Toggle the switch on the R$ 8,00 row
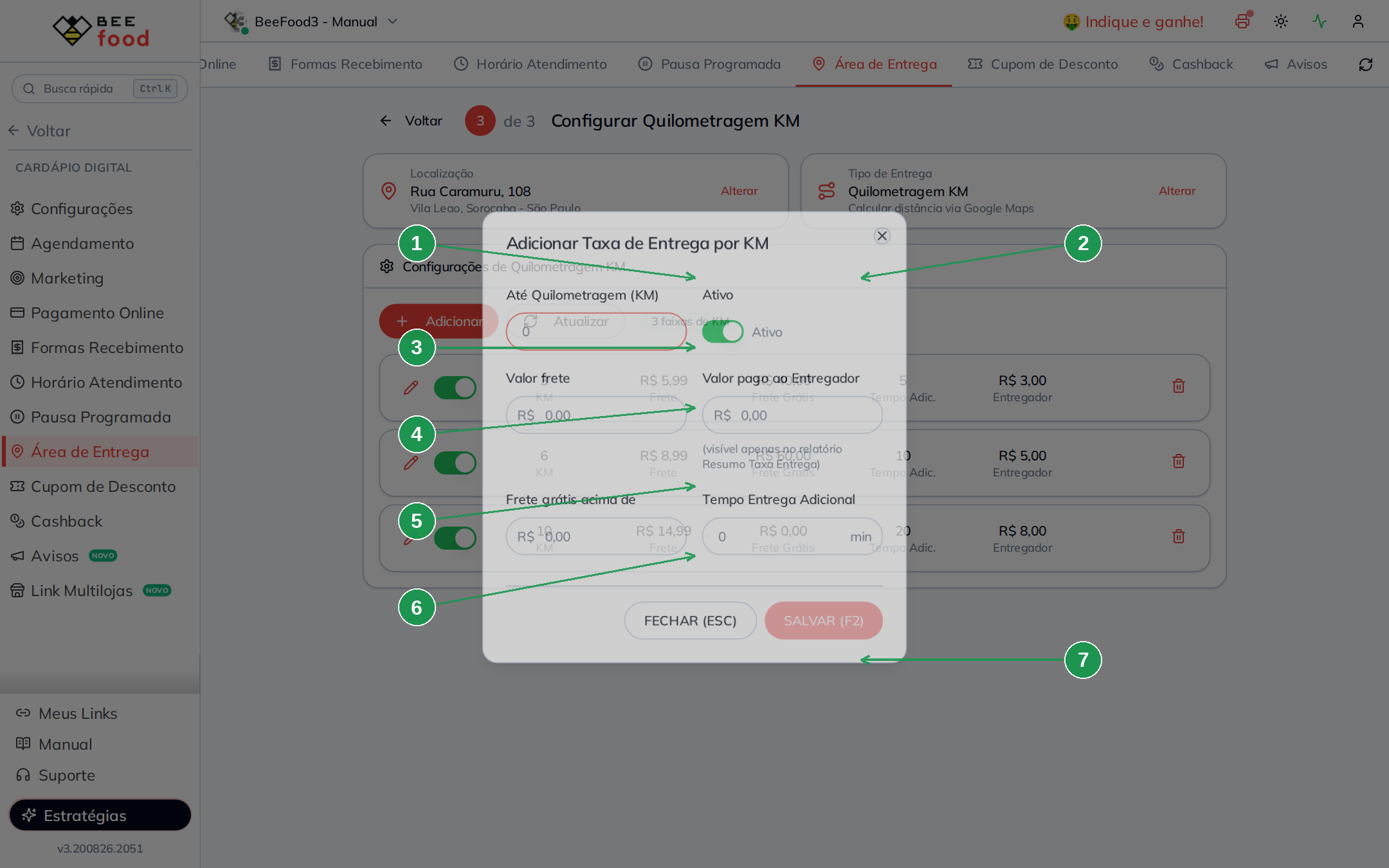The width and height of the screenshot is (1389, 868). pos(455,538)
